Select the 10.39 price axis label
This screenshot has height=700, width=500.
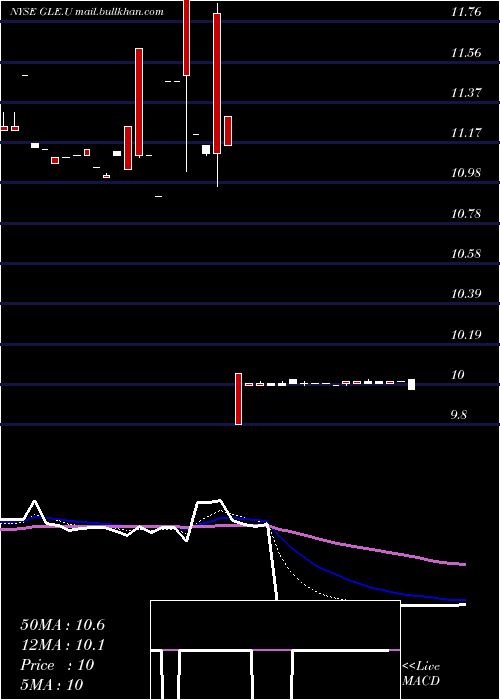tap(466, 294)
